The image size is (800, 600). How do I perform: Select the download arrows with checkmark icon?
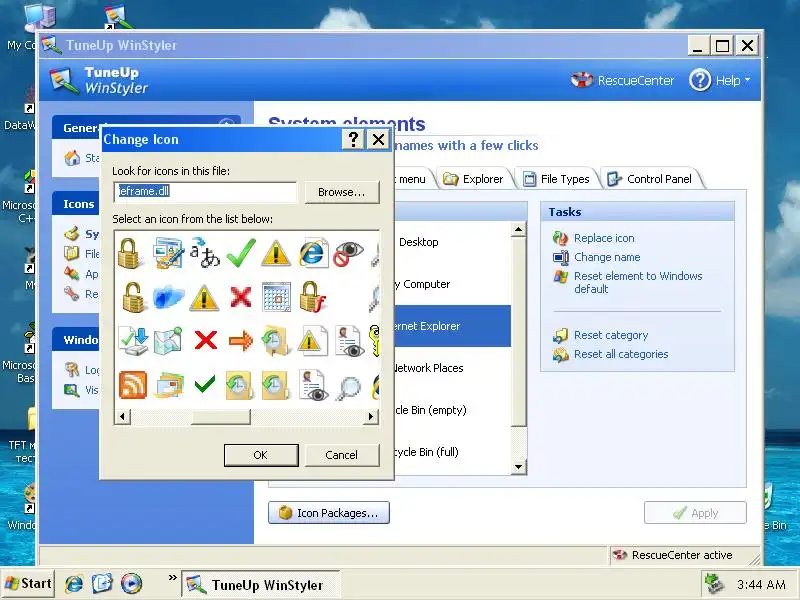pyautogui.click(x=133, y=340)
